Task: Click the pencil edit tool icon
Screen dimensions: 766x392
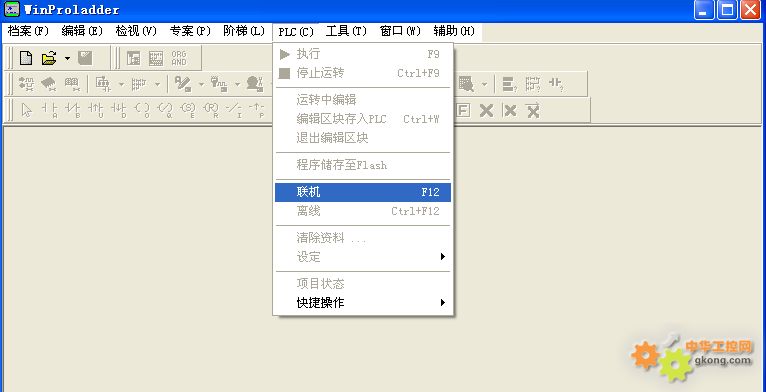Action: pyautogui.click(x=183, y=84)
